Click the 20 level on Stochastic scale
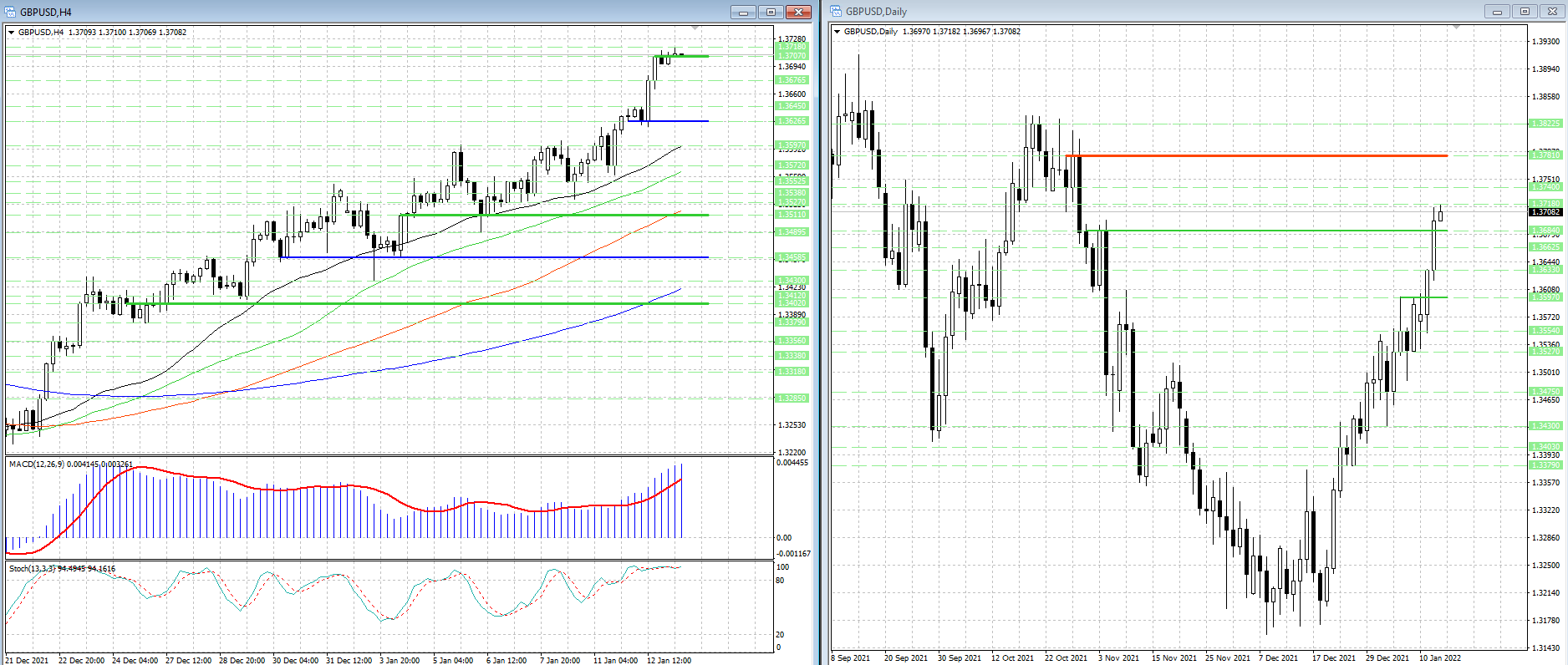Screen dimensions: 1568x665 (x=781, y=635)
